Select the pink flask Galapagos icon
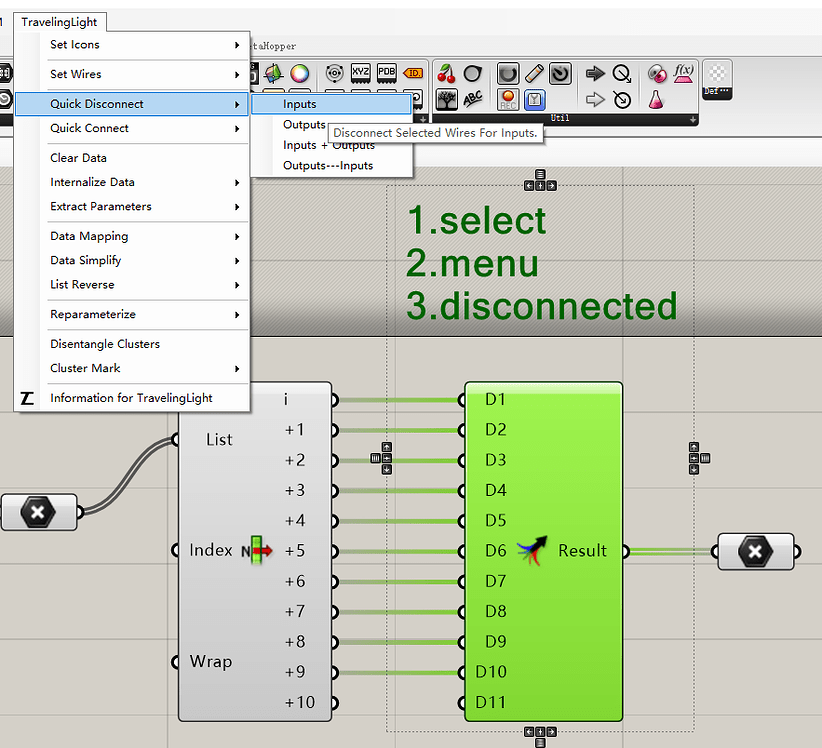Screen dimensions: 822x748 [x=656, y=100]
